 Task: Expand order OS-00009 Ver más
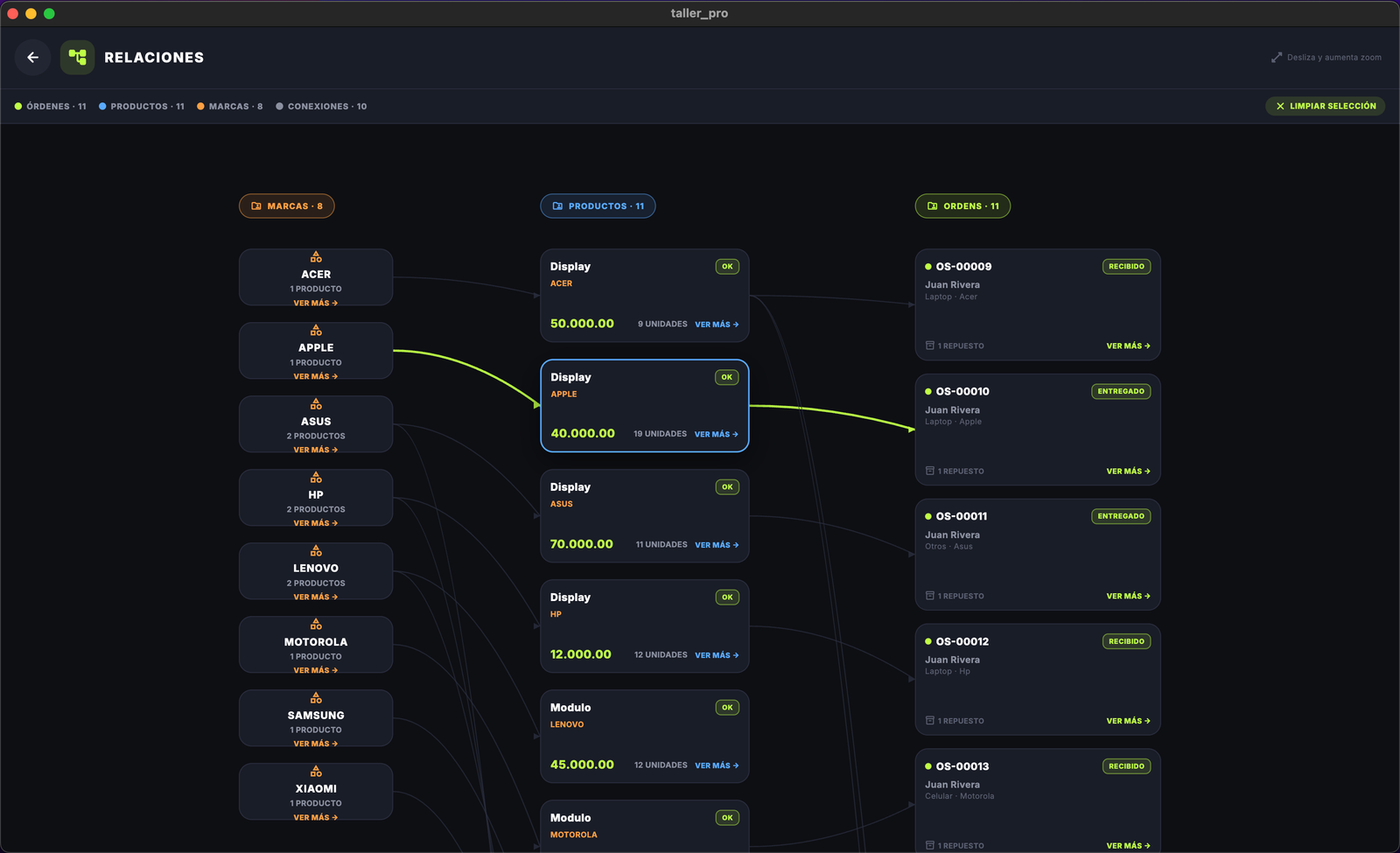(1129, 346)
